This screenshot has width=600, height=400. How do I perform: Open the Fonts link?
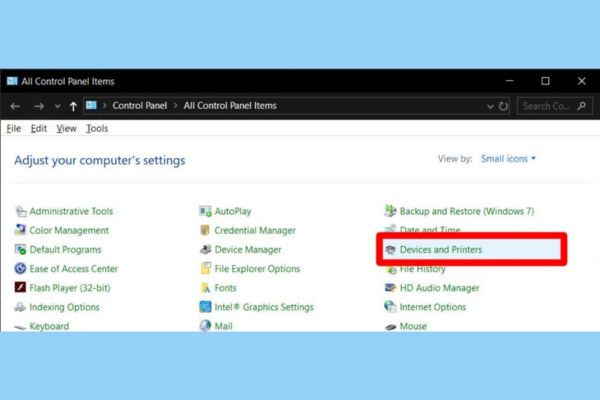pyautogui.click(x=225, y=288)
